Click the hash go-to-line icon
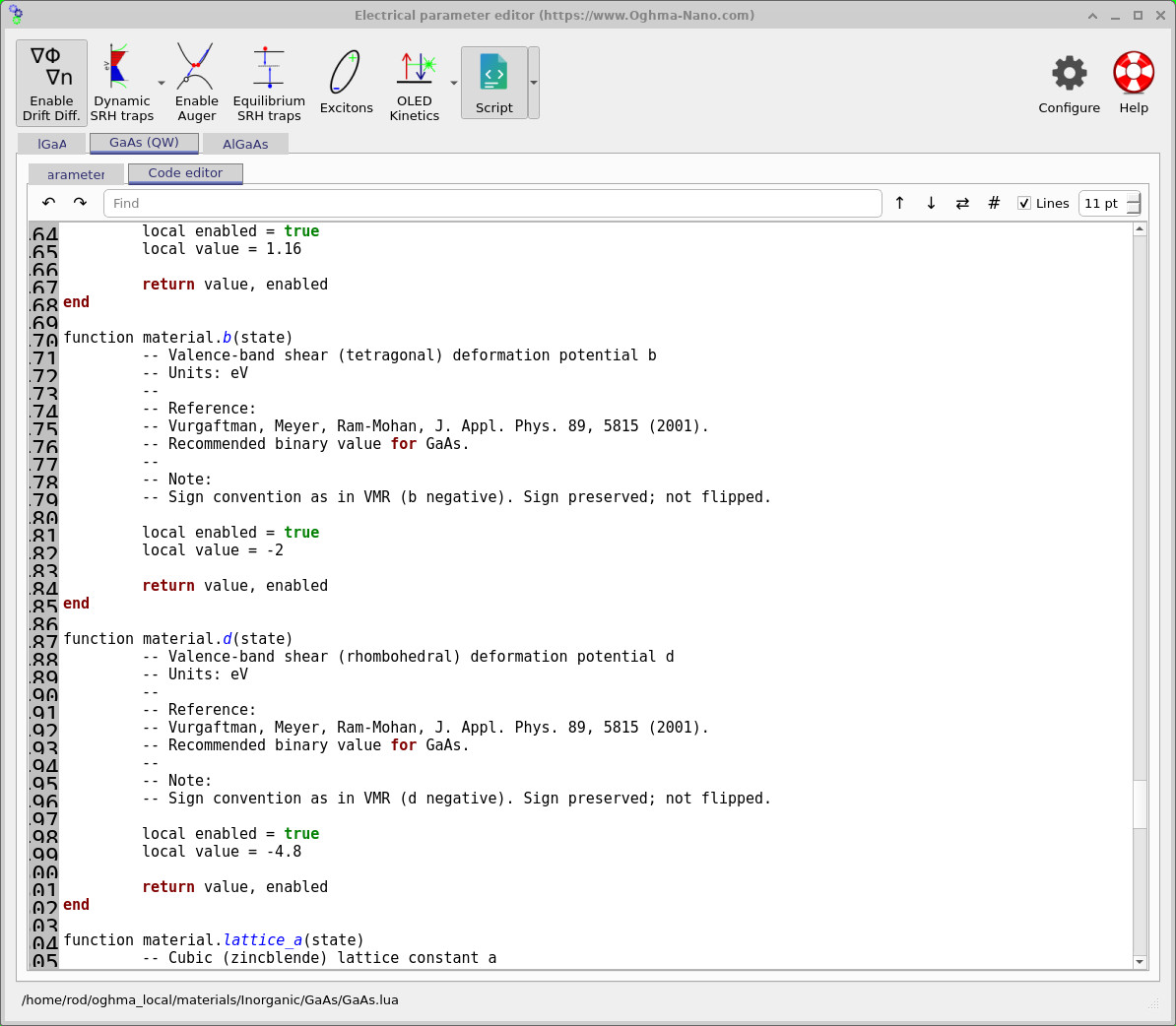1176x1026 pixels. coord(994,203)
